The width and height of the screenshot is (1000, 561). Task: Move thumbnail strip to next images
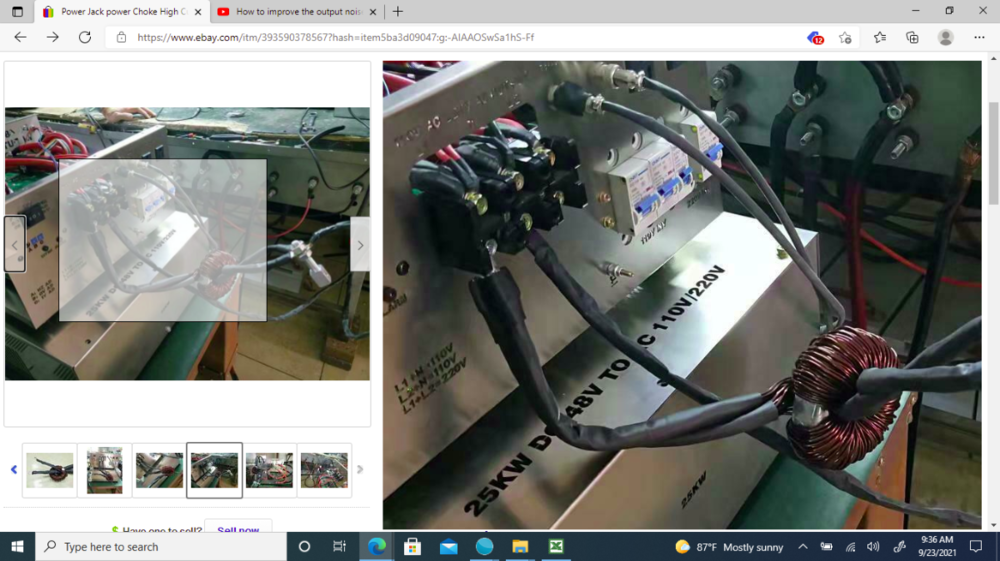coord(360,470)
